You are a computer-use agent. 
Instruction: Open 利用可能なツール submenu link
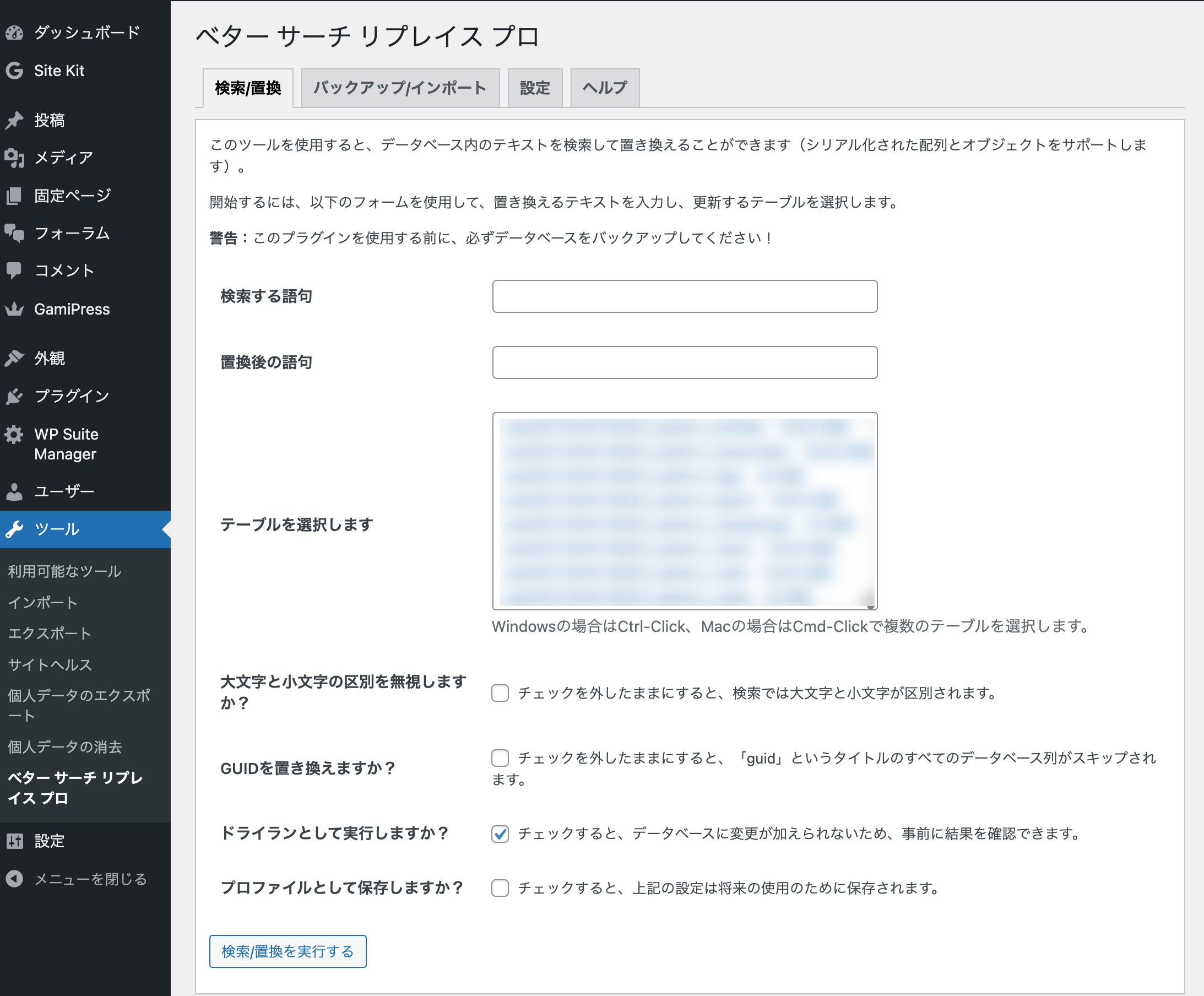(x=64, y=571)
